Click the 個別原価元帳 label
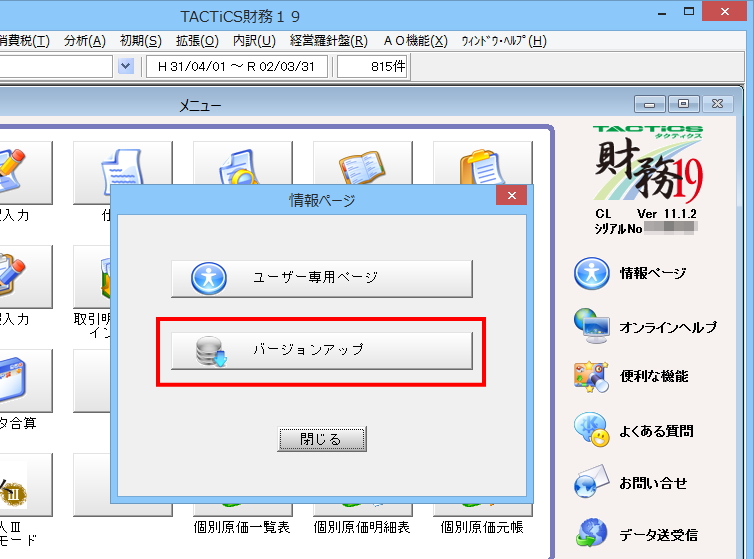Image resolution: width=754 pixels, height=559 pixels. 482,527
